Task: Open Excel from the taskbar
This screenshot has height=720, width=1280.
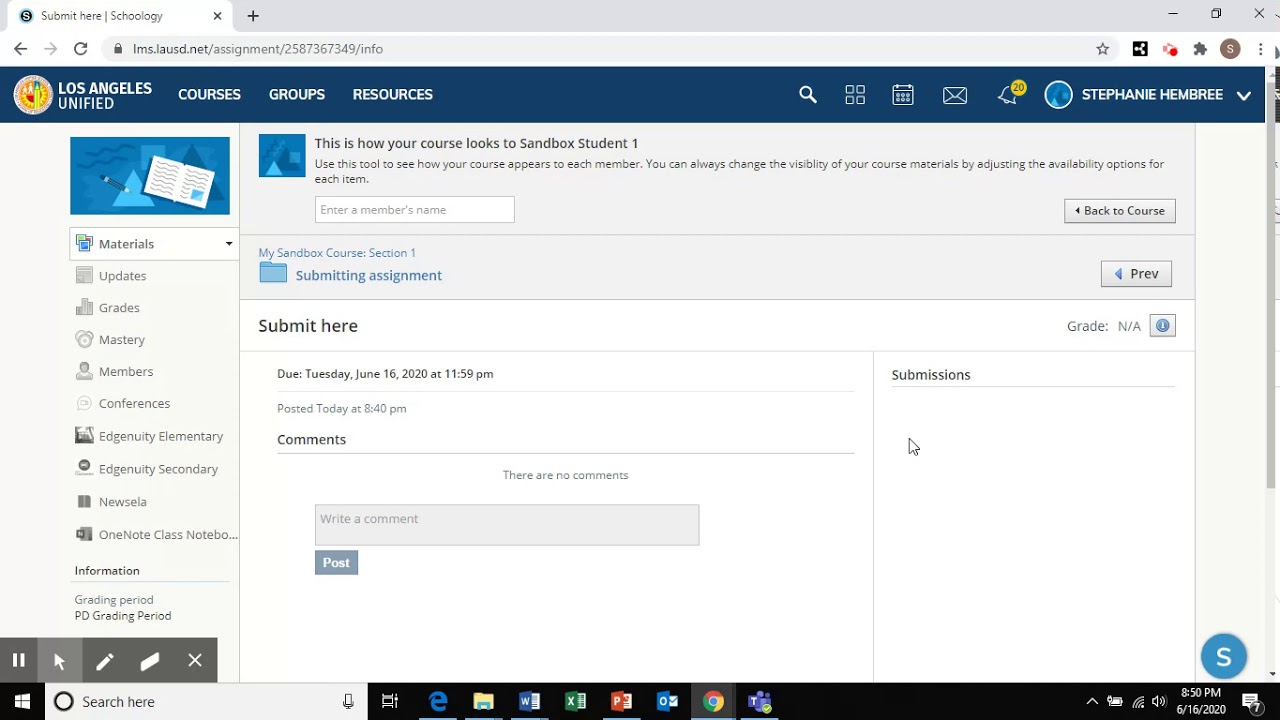Action: pos(576,702)
